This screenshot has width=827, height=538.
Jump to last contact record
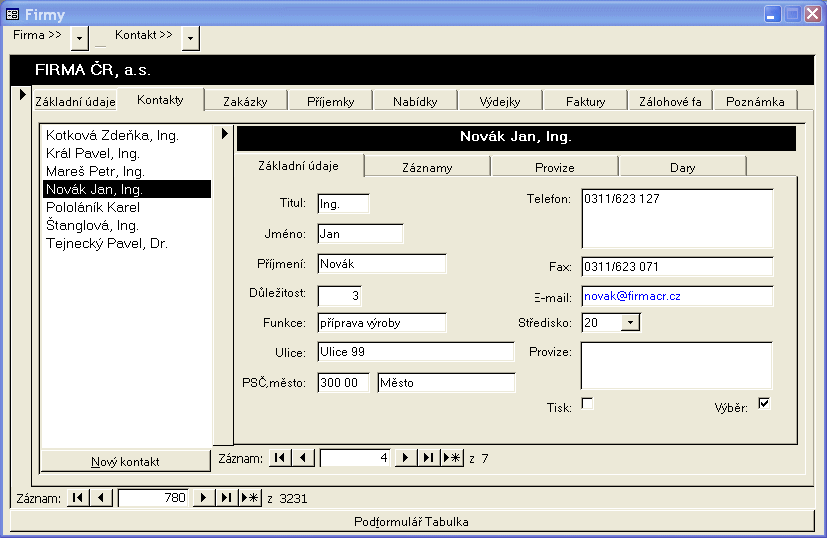coord(429,458)
